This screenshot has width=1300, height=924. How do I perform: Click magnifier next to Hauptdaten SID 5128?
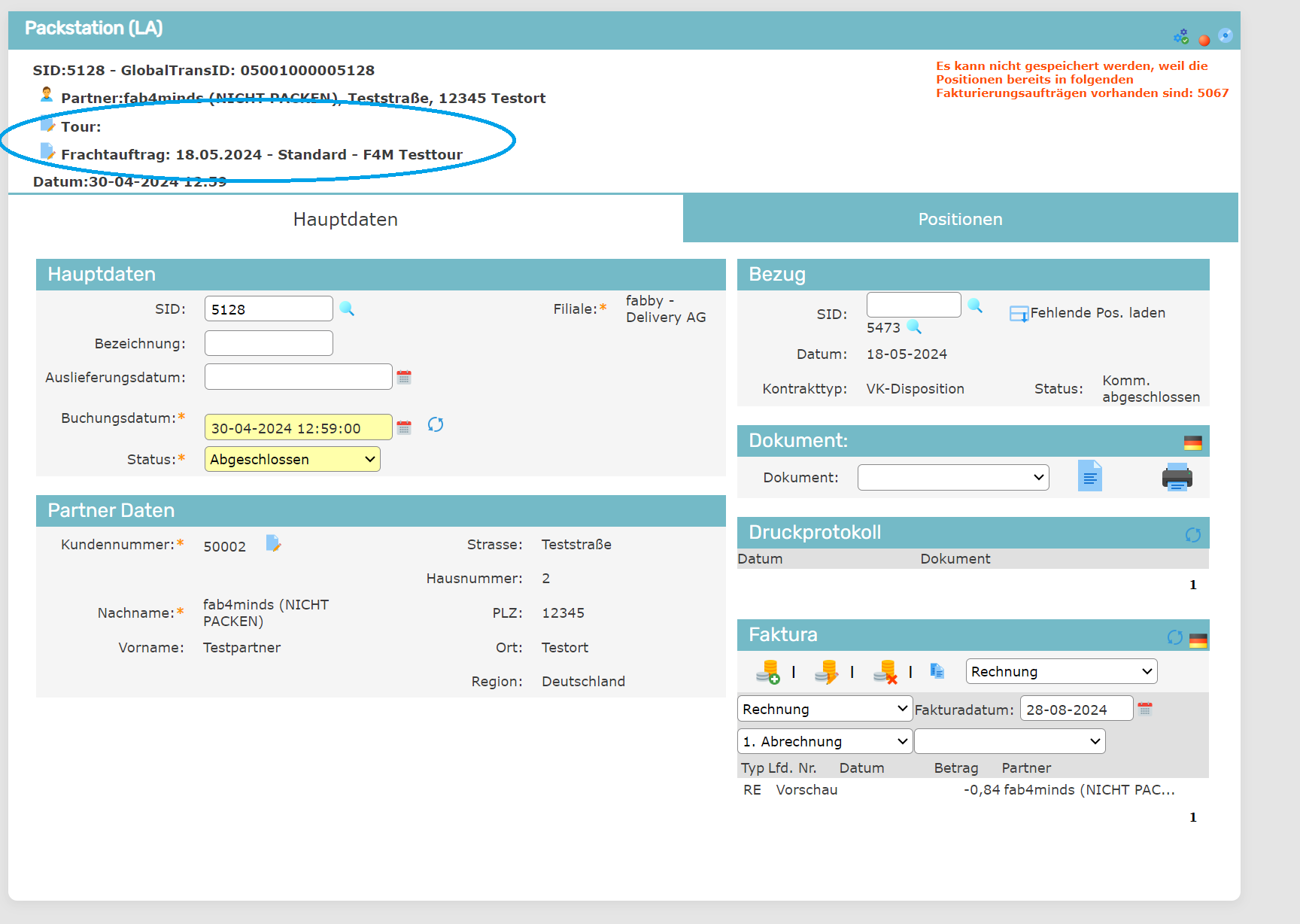pyautogui.click(x=347, y=309)
